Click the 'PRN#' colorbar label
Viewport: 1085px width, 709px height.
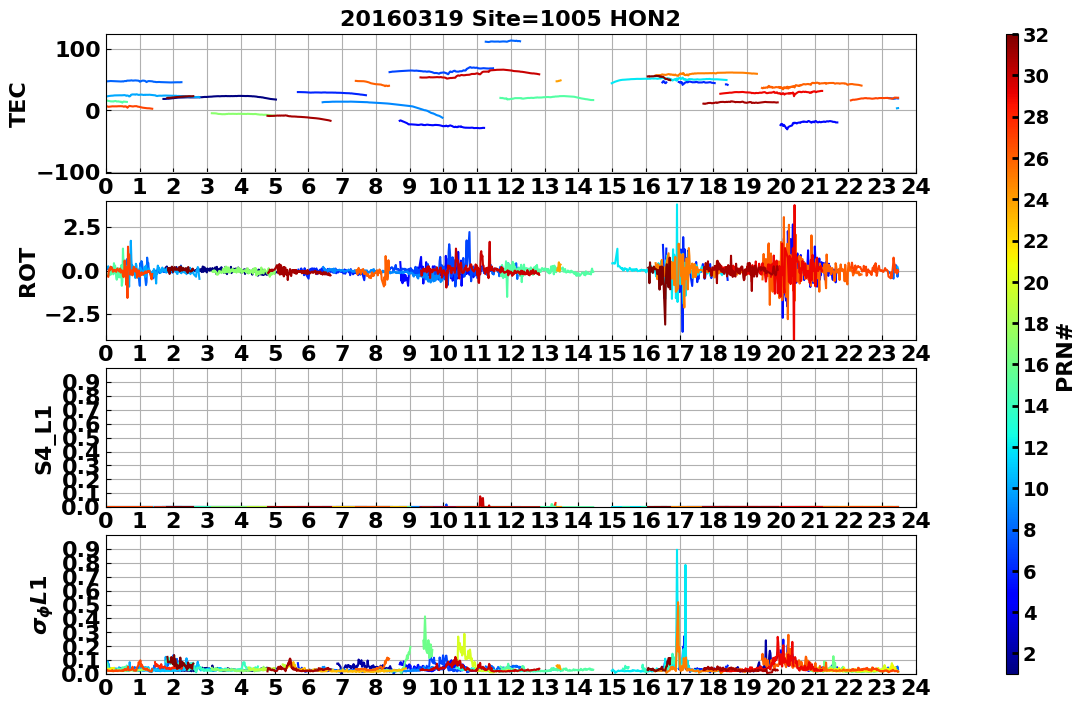(x=1064, y=358)
